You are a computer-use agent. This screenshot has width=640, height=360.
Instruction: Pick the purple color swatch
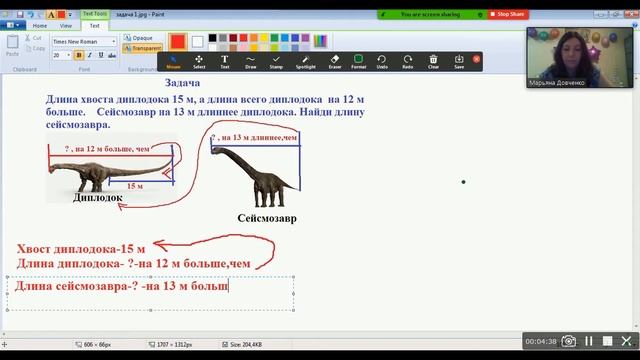click(305, 38)
